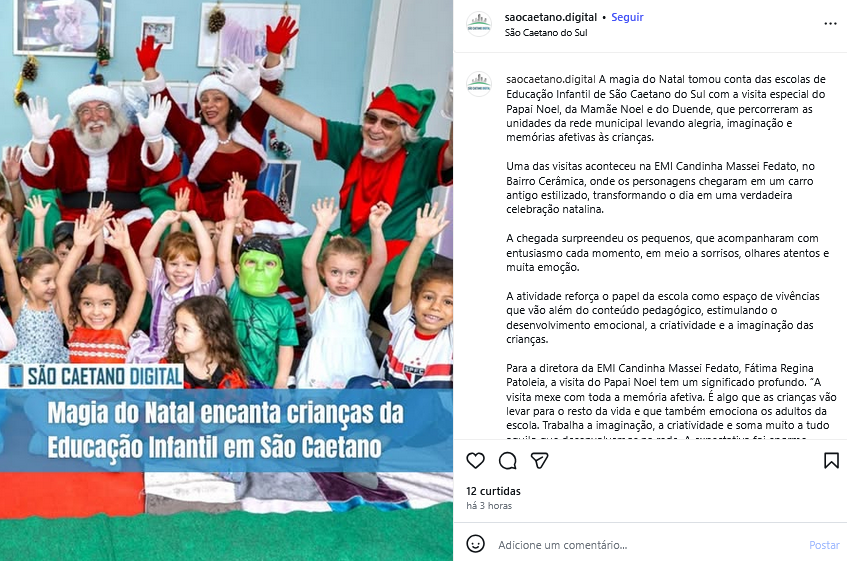Open the three-dot more options menu
The width and height of the screenshot is (847, 561).
coord(830,24)
